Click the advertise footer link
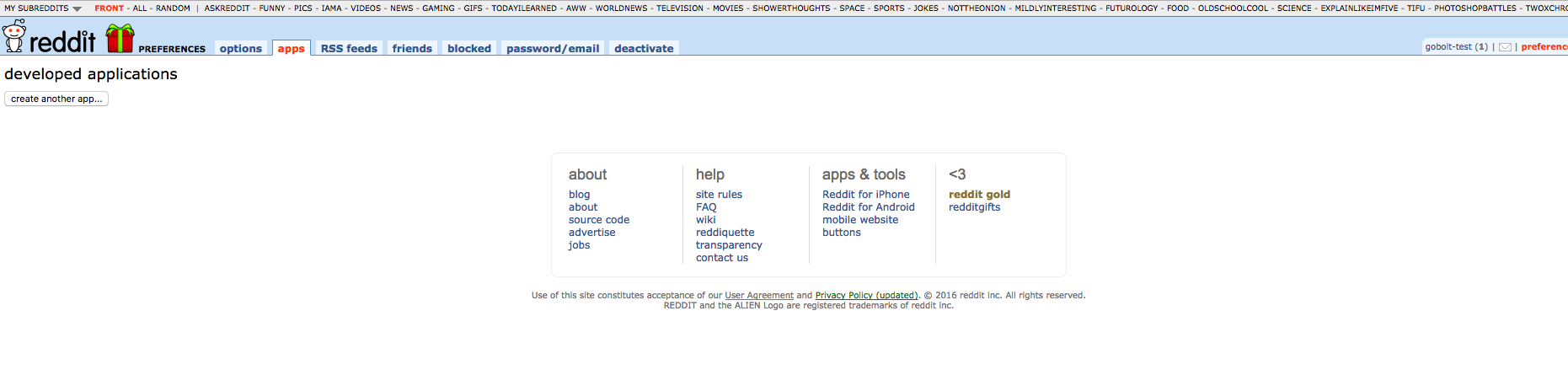This screenshot has height=375, width=1568. tap(592, 233)
